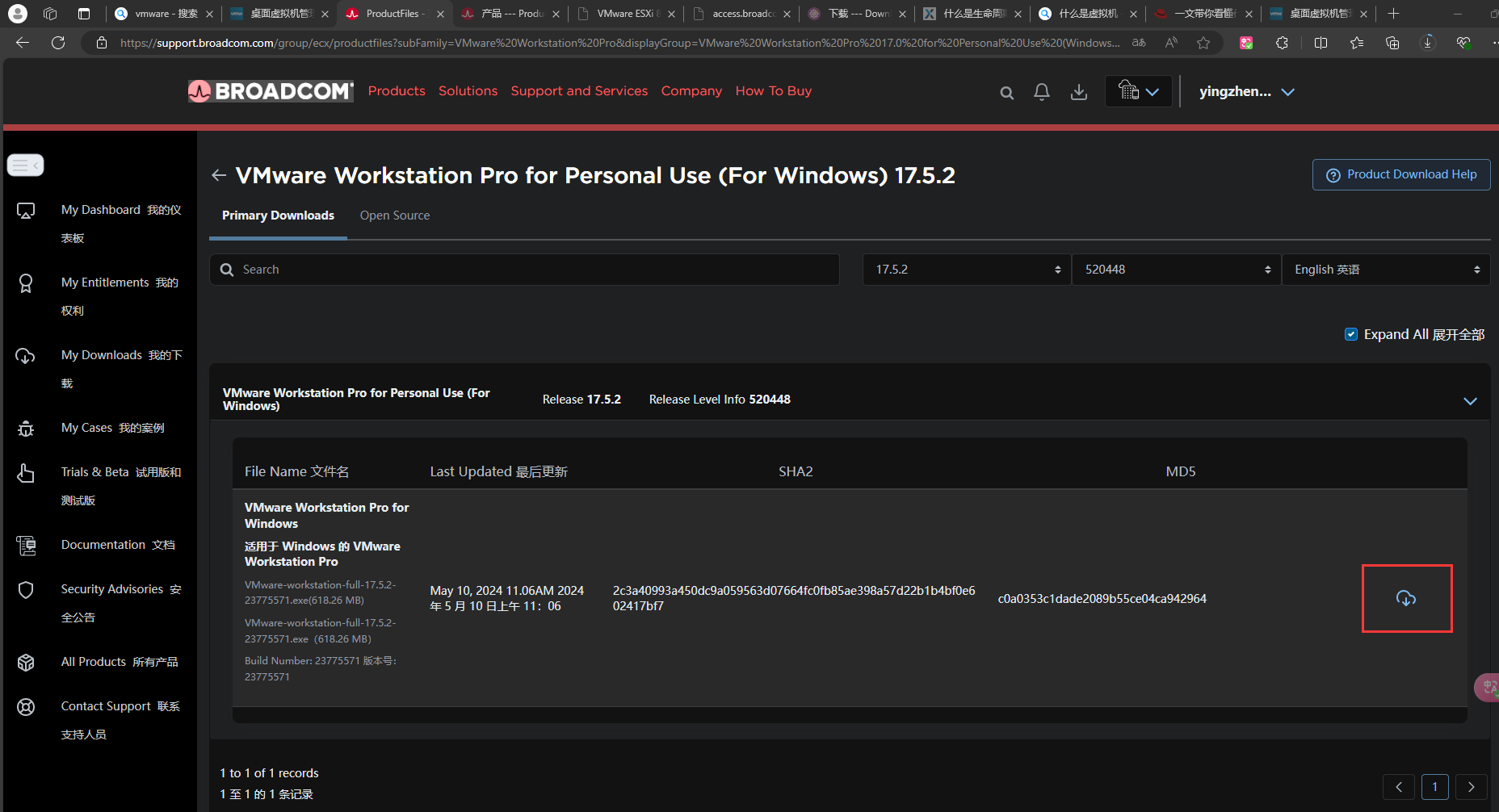Switch to the "VMware ESXi" browser tab
The height and width of the screenshot is (812, 1499).
tap(625, 14)
